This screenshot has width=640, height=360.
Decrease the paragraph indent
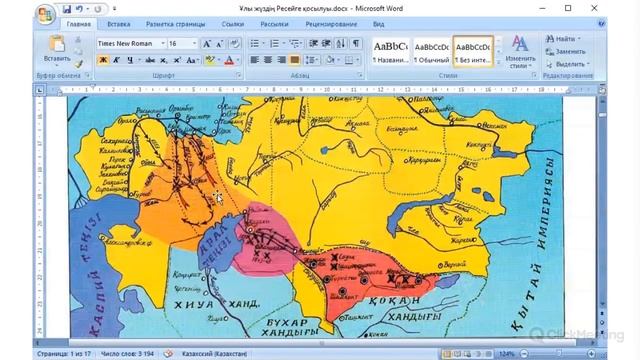[x=313, y=44]
